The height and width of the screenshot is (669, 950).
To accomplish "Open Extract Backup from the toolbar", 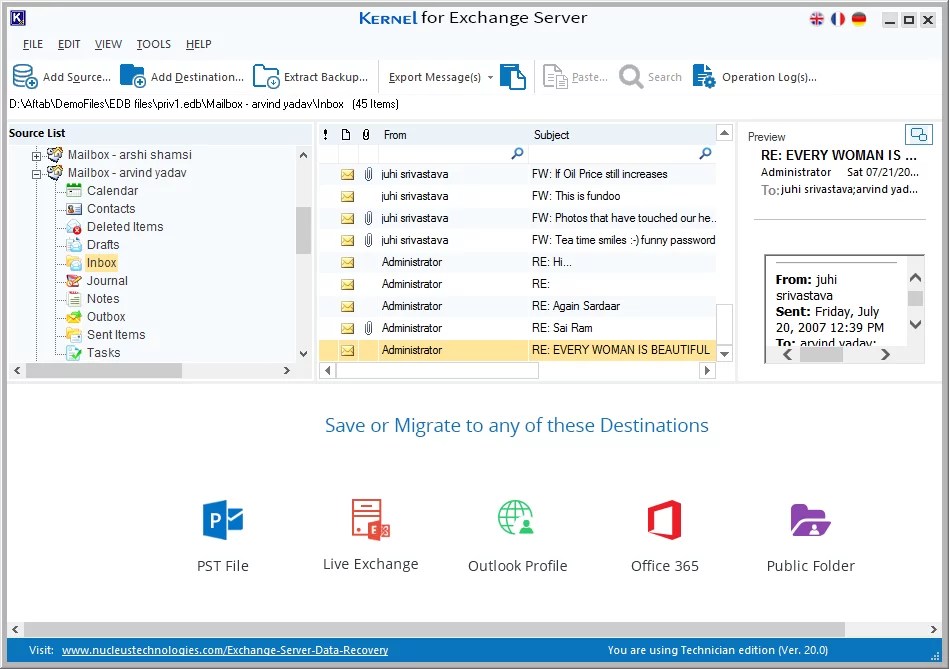I will pyautogui.click(x=266, y=75).
